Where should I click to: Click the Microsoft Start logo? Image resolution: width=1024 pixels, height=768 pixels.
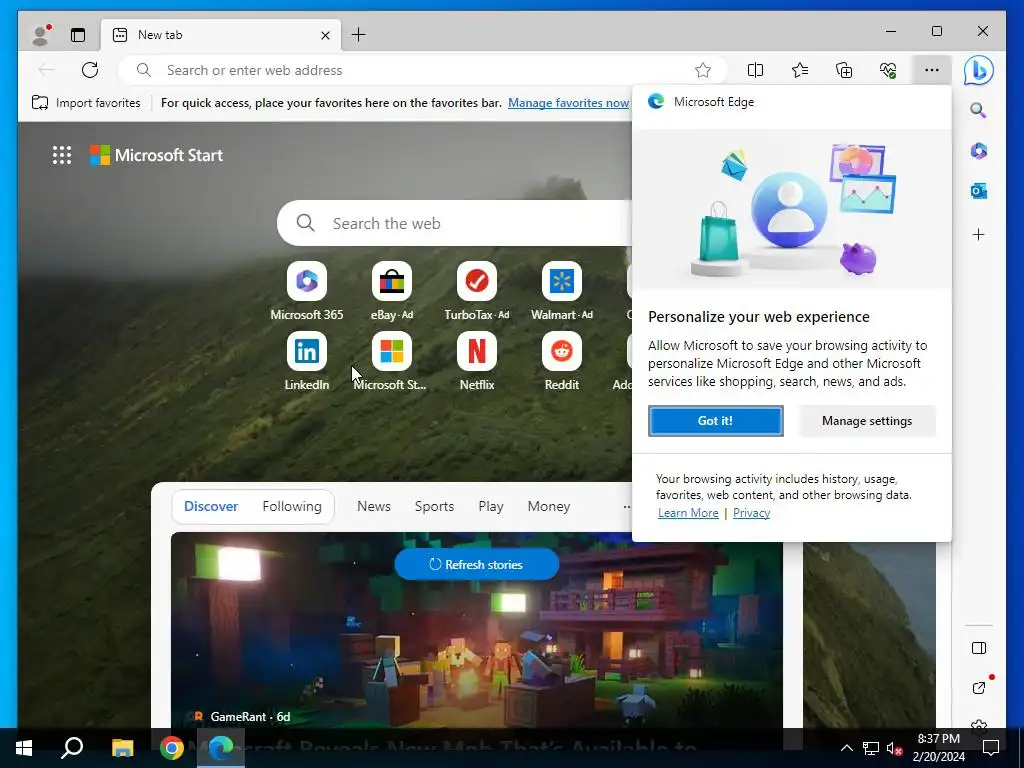click(157, 155)
